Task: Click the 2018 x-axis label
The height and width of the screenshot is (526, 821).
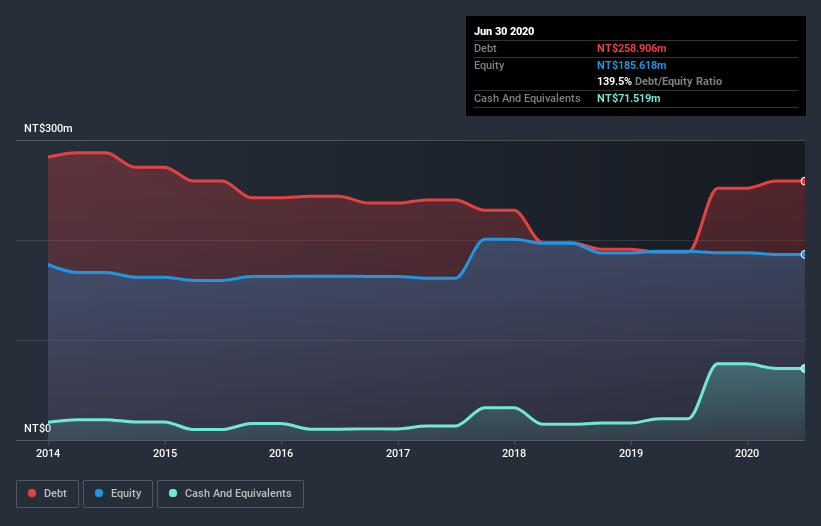Action: tap(514, 453)
